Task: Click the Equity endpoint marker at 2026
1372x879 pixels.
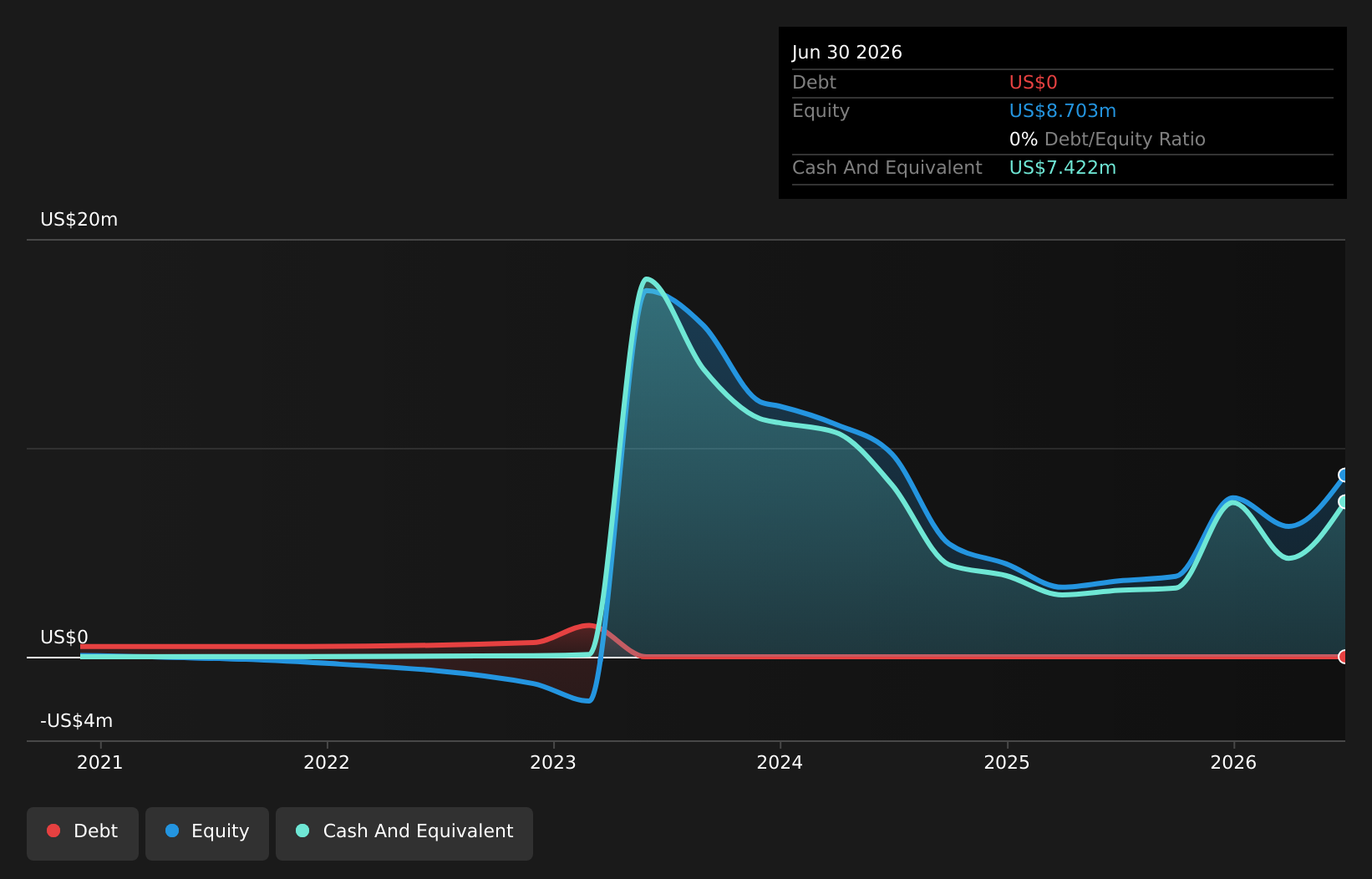Action: (1344, 475)
